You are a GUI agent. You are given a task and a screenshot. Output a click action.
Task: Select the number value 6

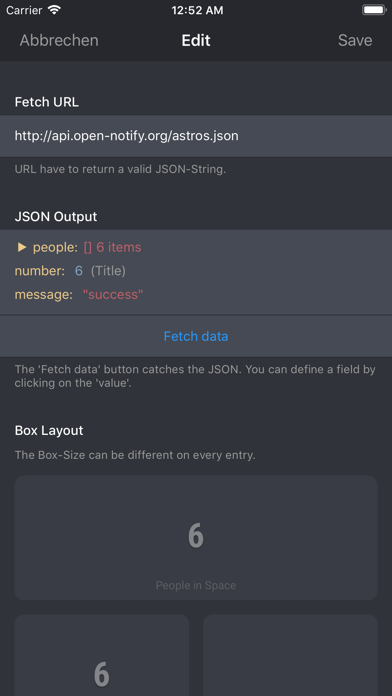coord(79,271)
